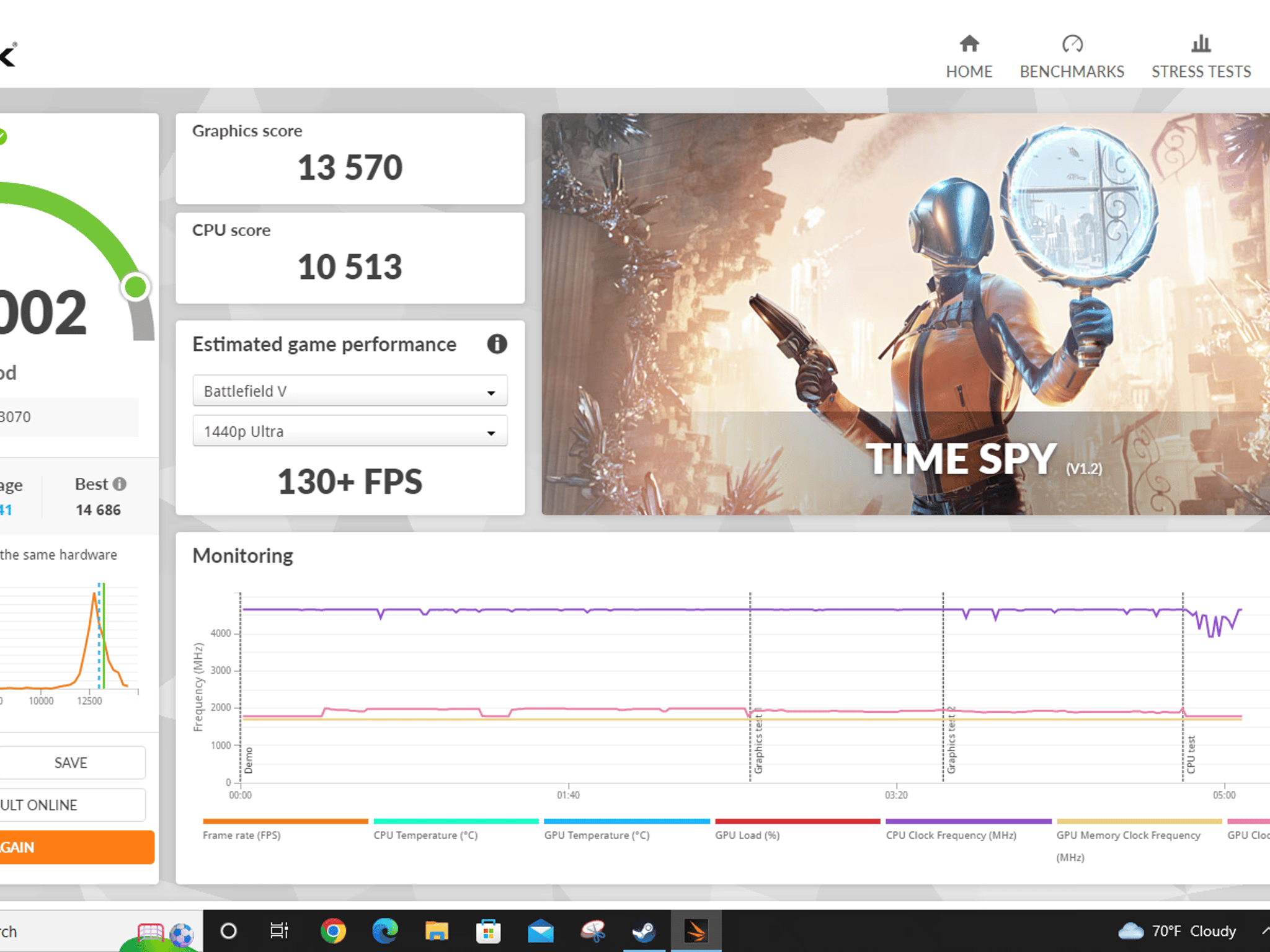Open File Explorer from the taskbar

coord(437,931)
